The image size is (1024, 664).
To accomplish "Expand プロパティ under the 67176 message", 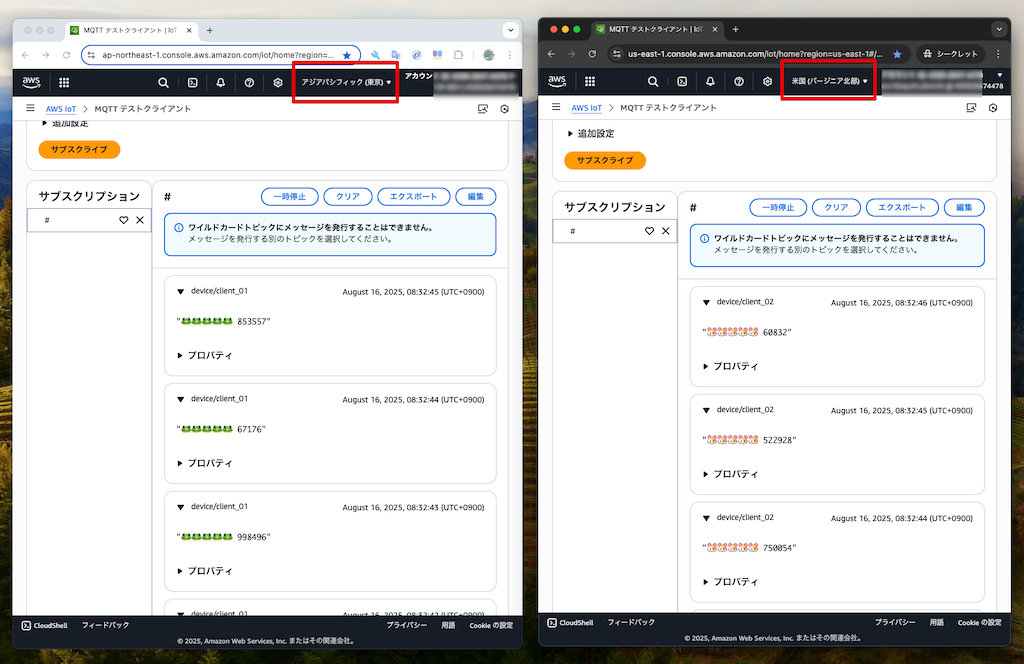I will point(205,463).
